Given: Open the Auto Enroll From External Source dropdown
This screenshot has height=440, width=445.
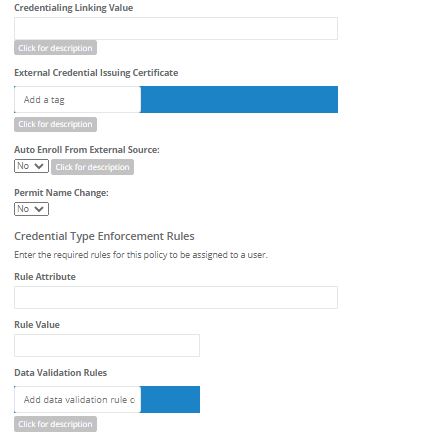Looking at the screenshot, I should [31, 166].
